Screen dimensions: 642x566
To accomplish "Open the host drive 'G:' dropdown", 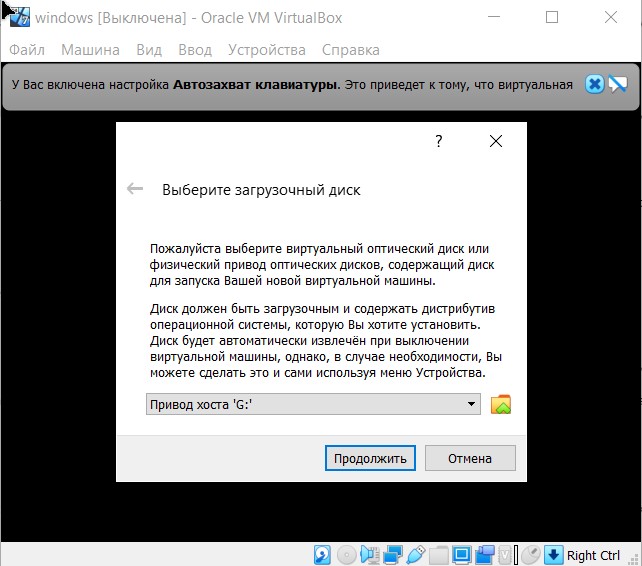I will click(313, 404).
